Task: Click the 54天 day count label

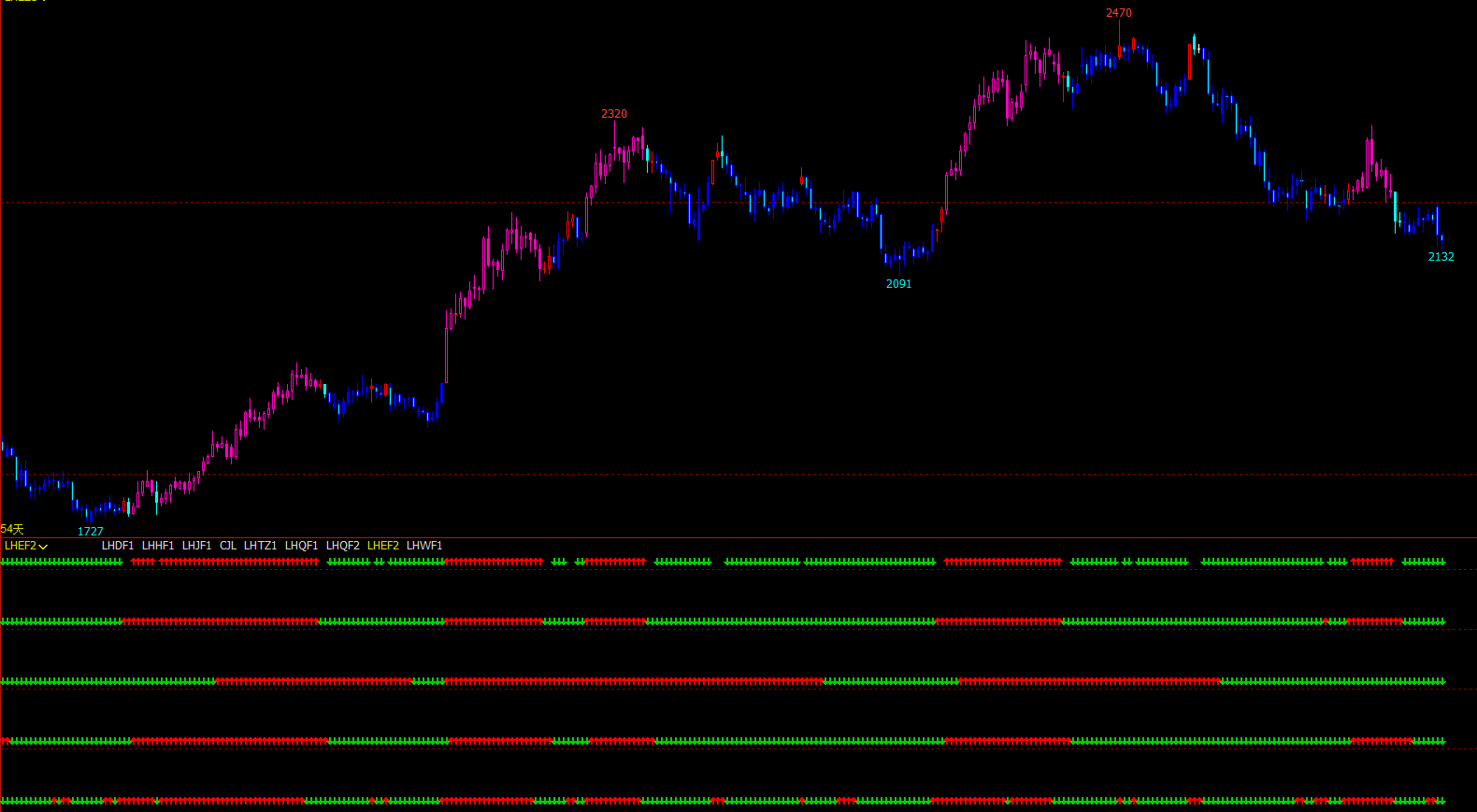Action: click(x=12, y=529)
